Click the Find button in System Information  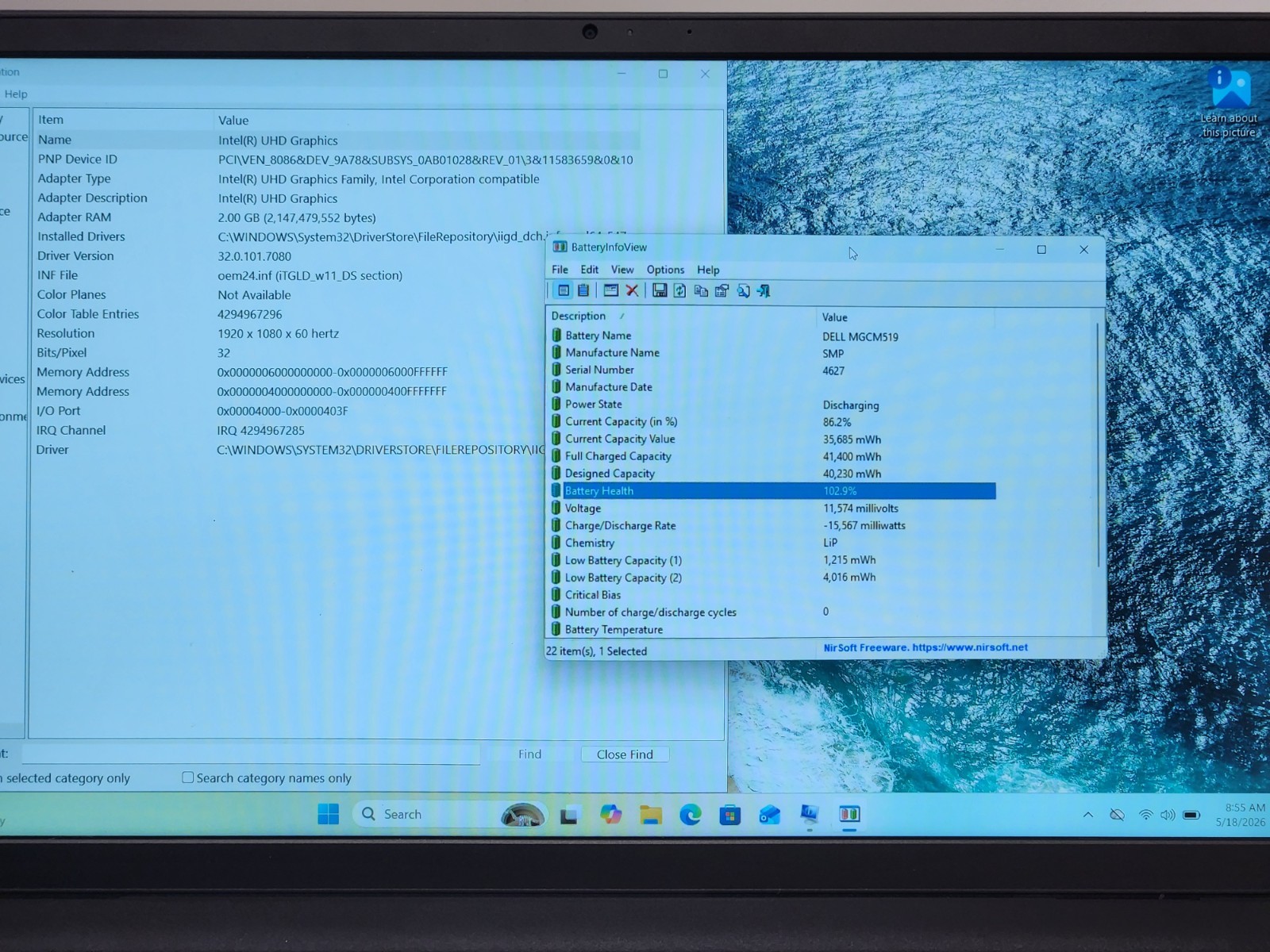(x=529, y=754)
